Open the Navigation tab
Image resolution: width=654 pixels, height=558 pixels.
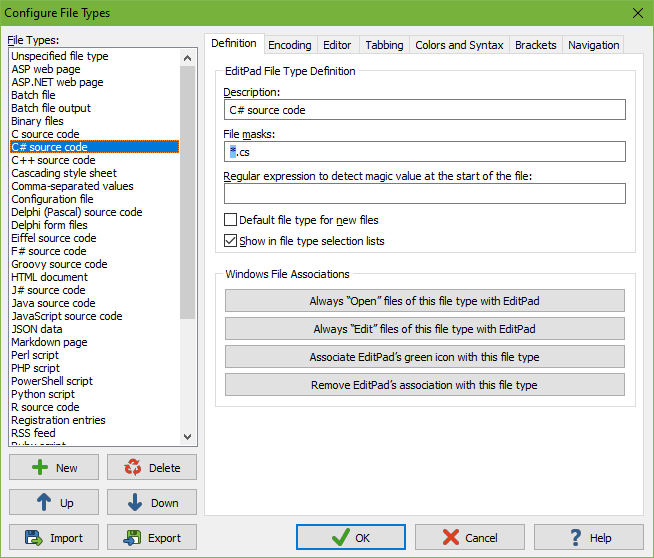[594, 45]
